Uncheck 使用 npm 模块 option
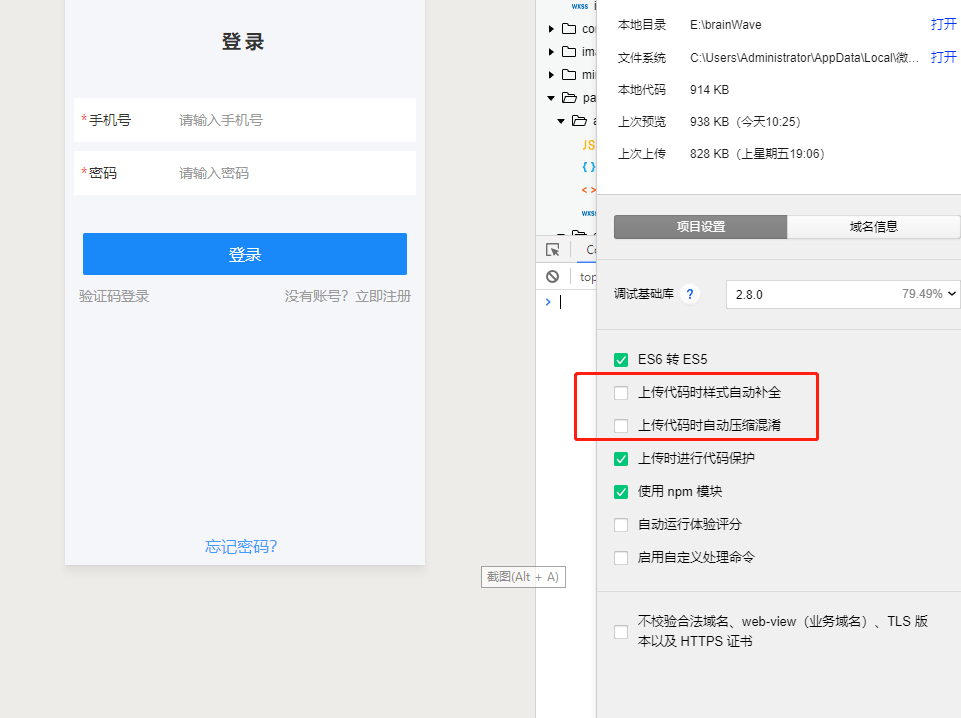The height and width of the screenshot is (718, 961). tap(621, 492)
